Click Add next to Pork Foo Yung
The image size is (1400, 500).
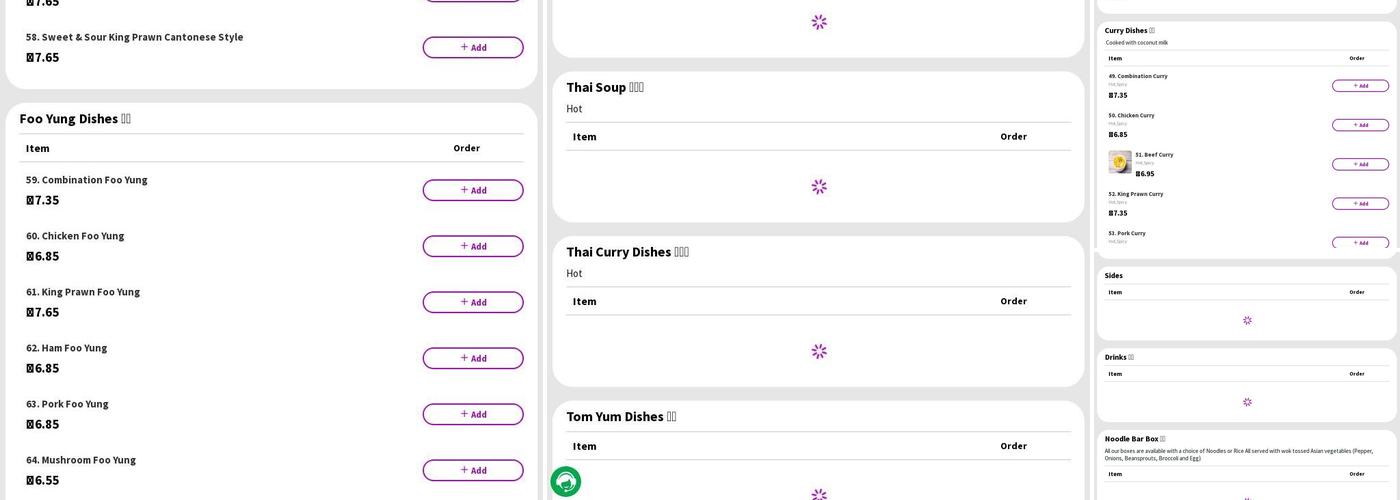[x=473, y=414]
